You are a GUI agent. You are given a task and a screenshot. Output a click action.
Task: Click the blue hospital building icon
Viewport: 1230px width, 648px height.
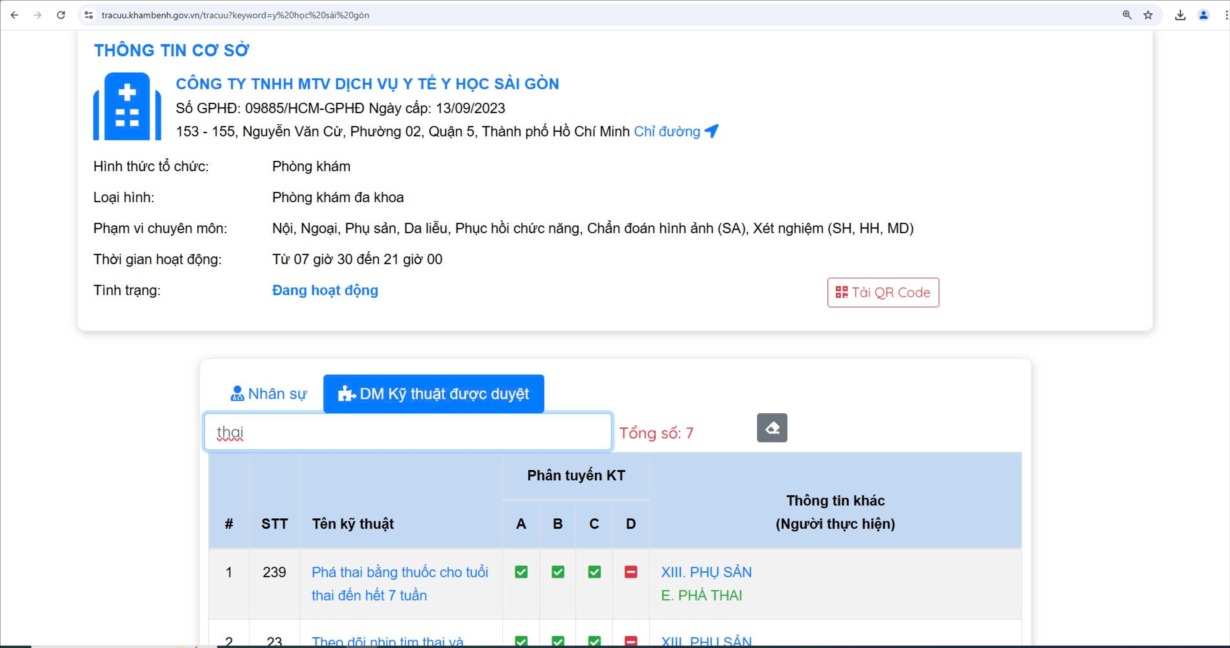(x=127, y=107)
